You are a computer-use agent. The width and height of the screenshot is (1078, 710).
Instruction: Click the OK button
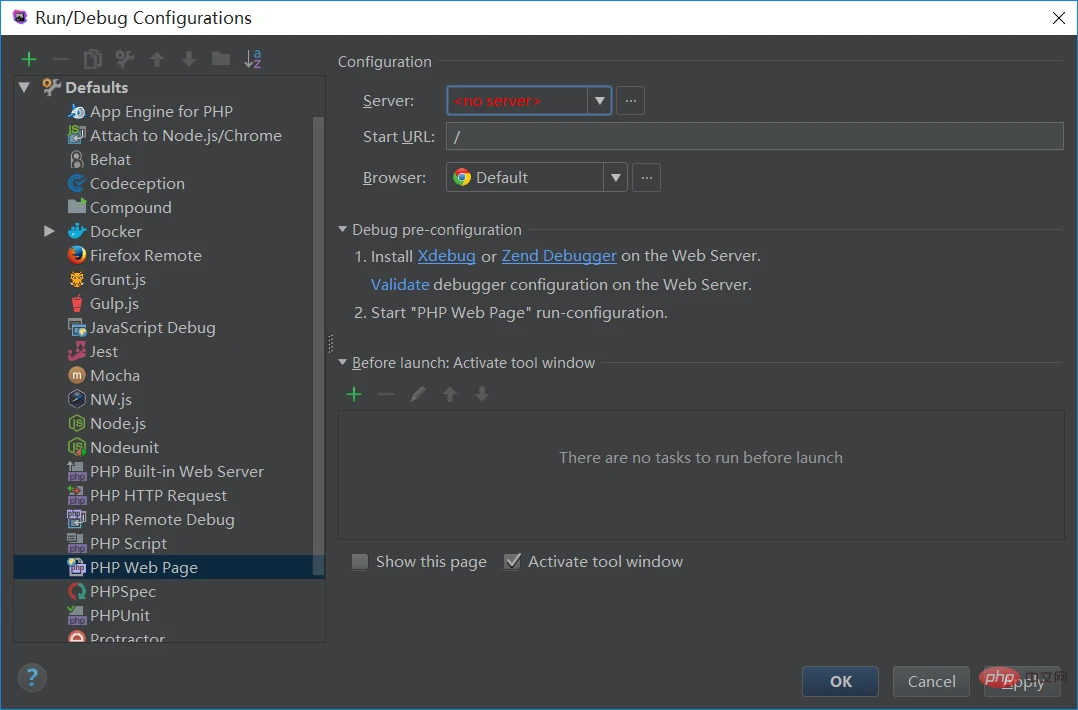[x=840, y=681]
